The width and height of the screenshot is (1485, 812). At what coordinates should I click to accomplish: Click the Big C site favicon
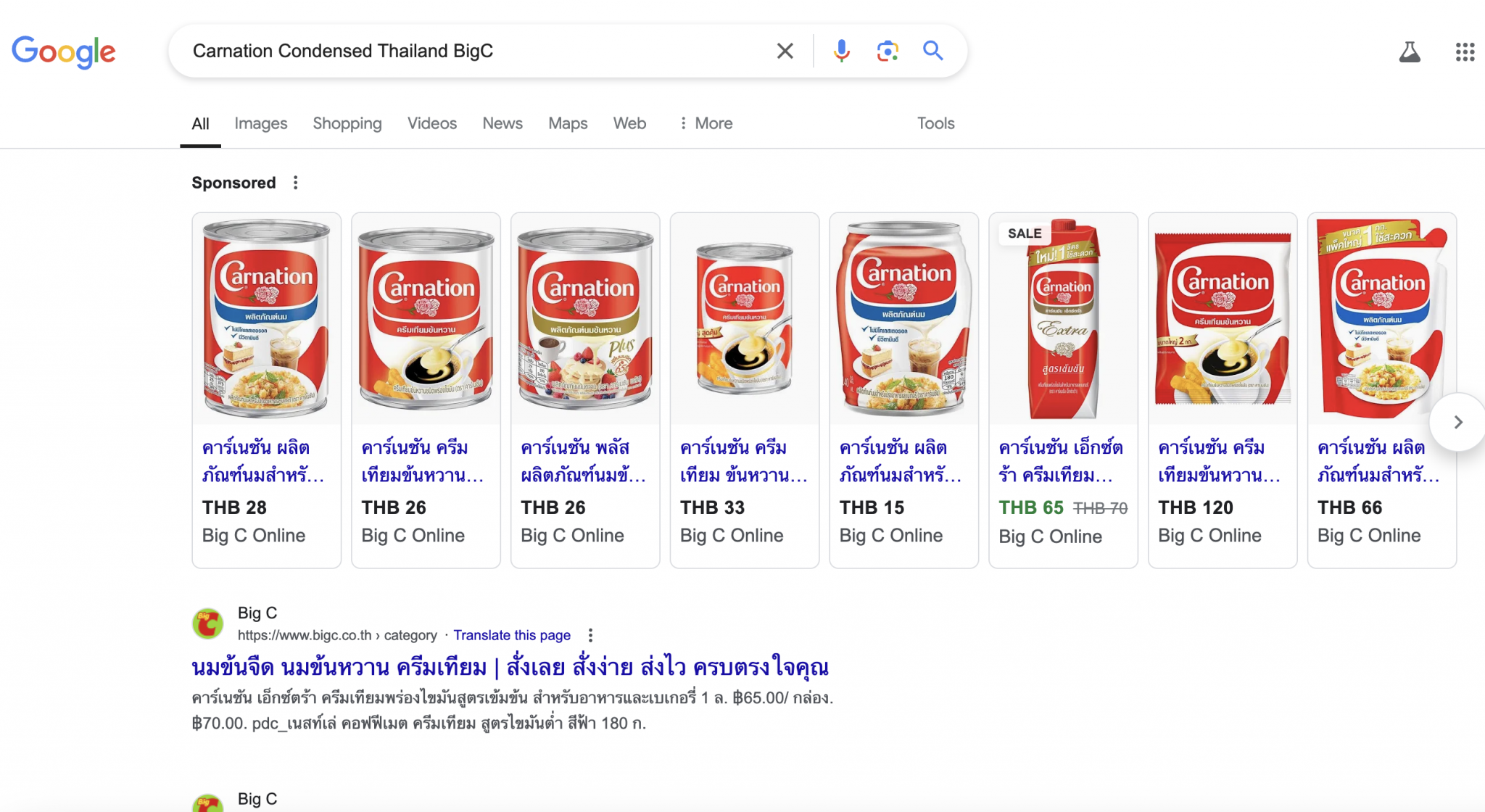(x=207, y=623)
